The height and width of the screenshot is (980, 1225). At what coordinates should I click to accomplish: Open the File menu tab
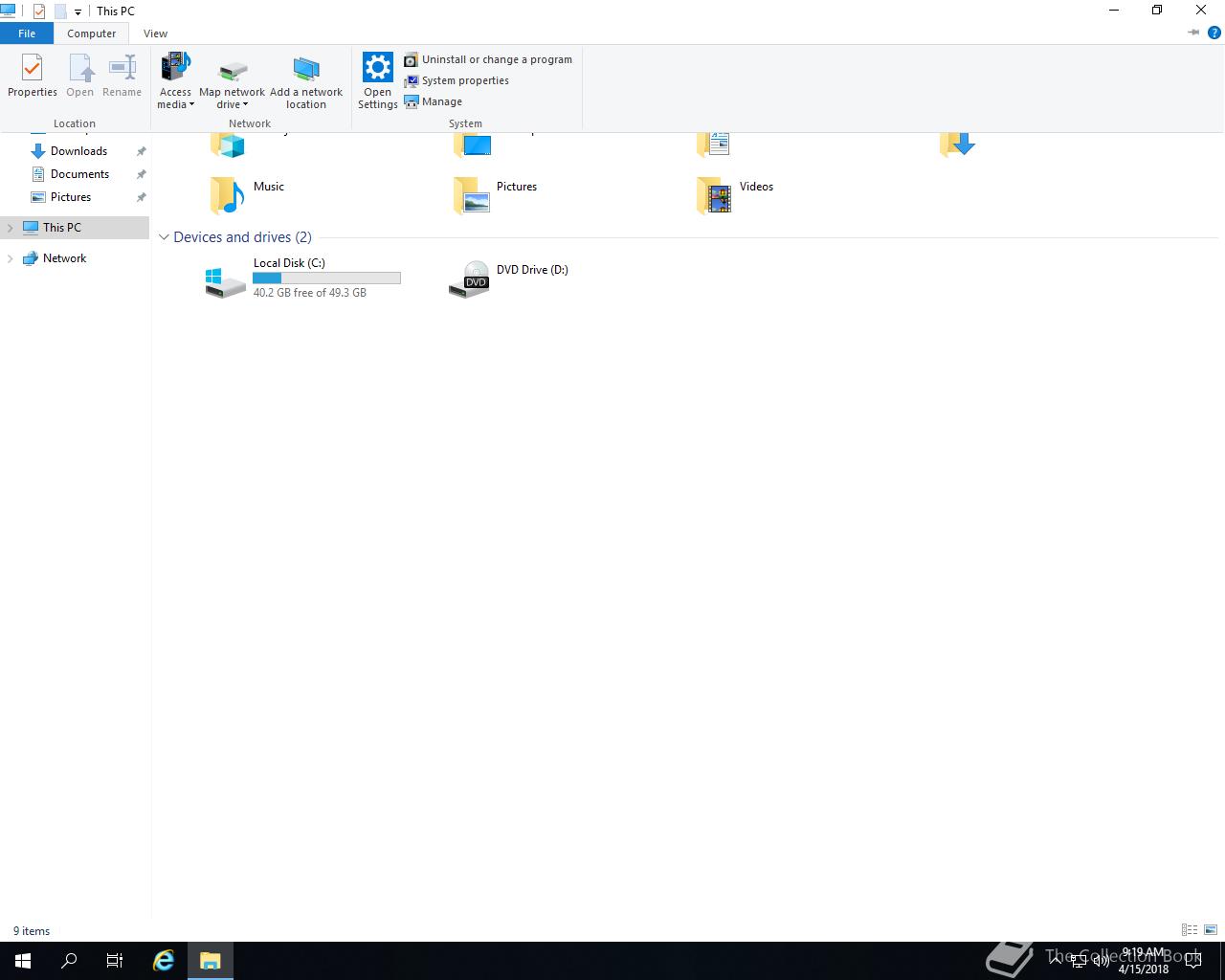point(27,33)
